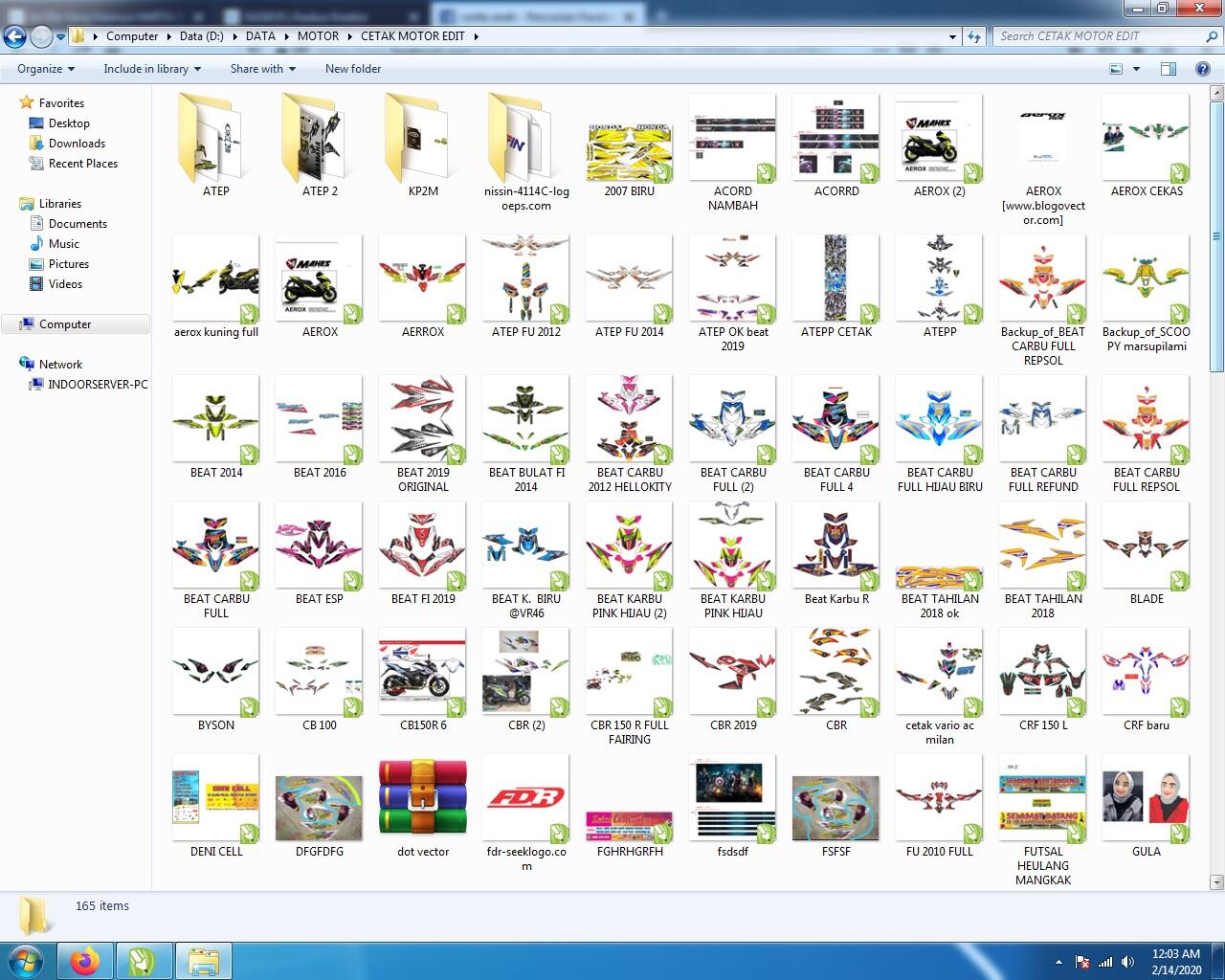
Task: Show the preview pane
Action: click(1169, 69)
